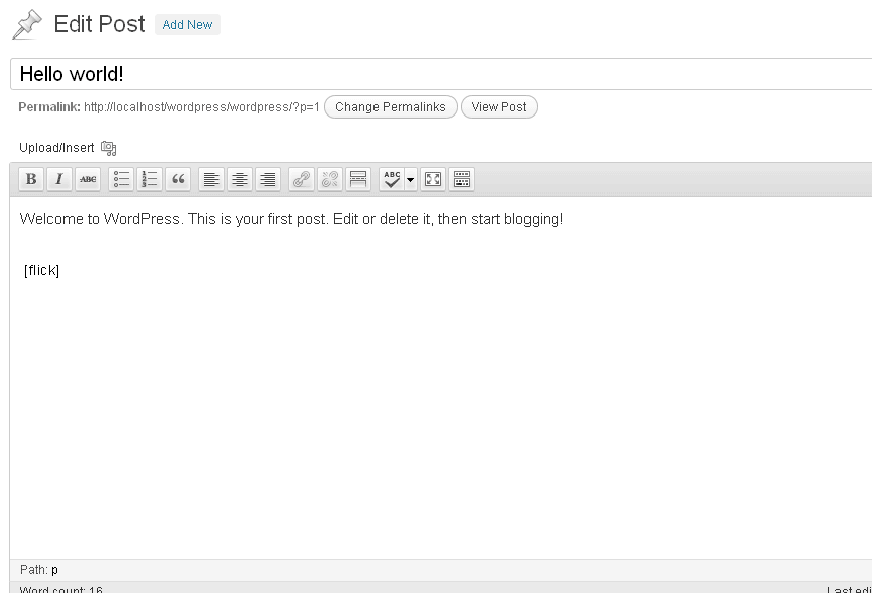Insert More tag icon

[358, 179]
